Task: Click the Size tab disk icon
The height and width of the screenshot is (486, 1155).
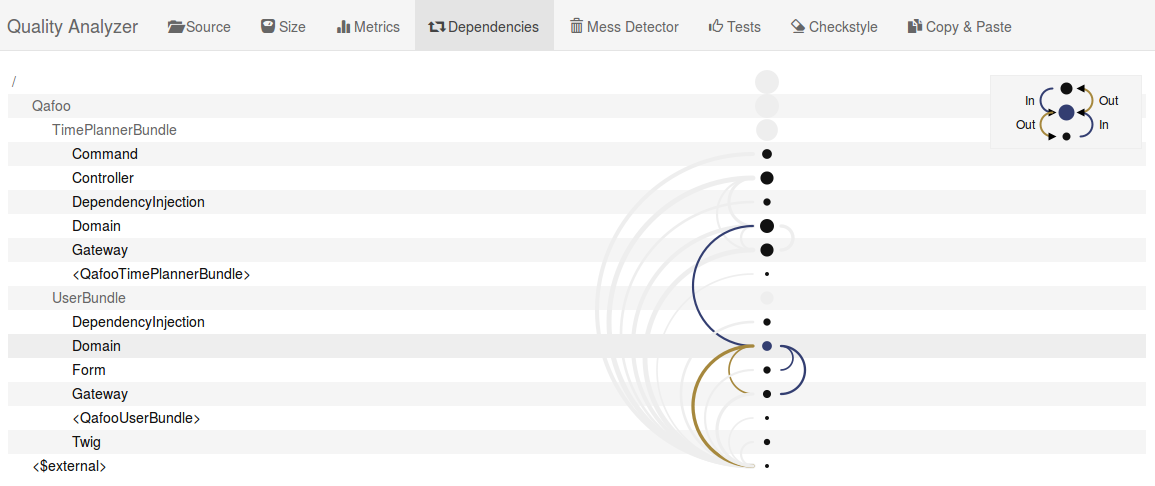Action: click(x=268, y=27)
